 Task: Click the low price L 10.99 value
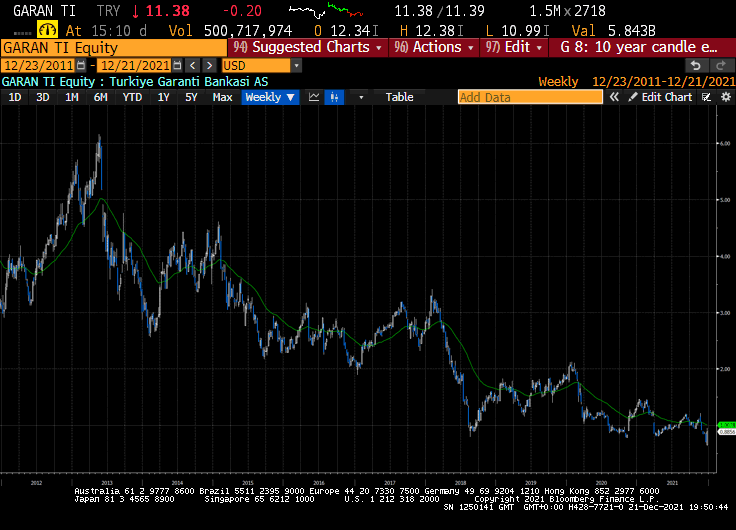click(x=517, y=31)
